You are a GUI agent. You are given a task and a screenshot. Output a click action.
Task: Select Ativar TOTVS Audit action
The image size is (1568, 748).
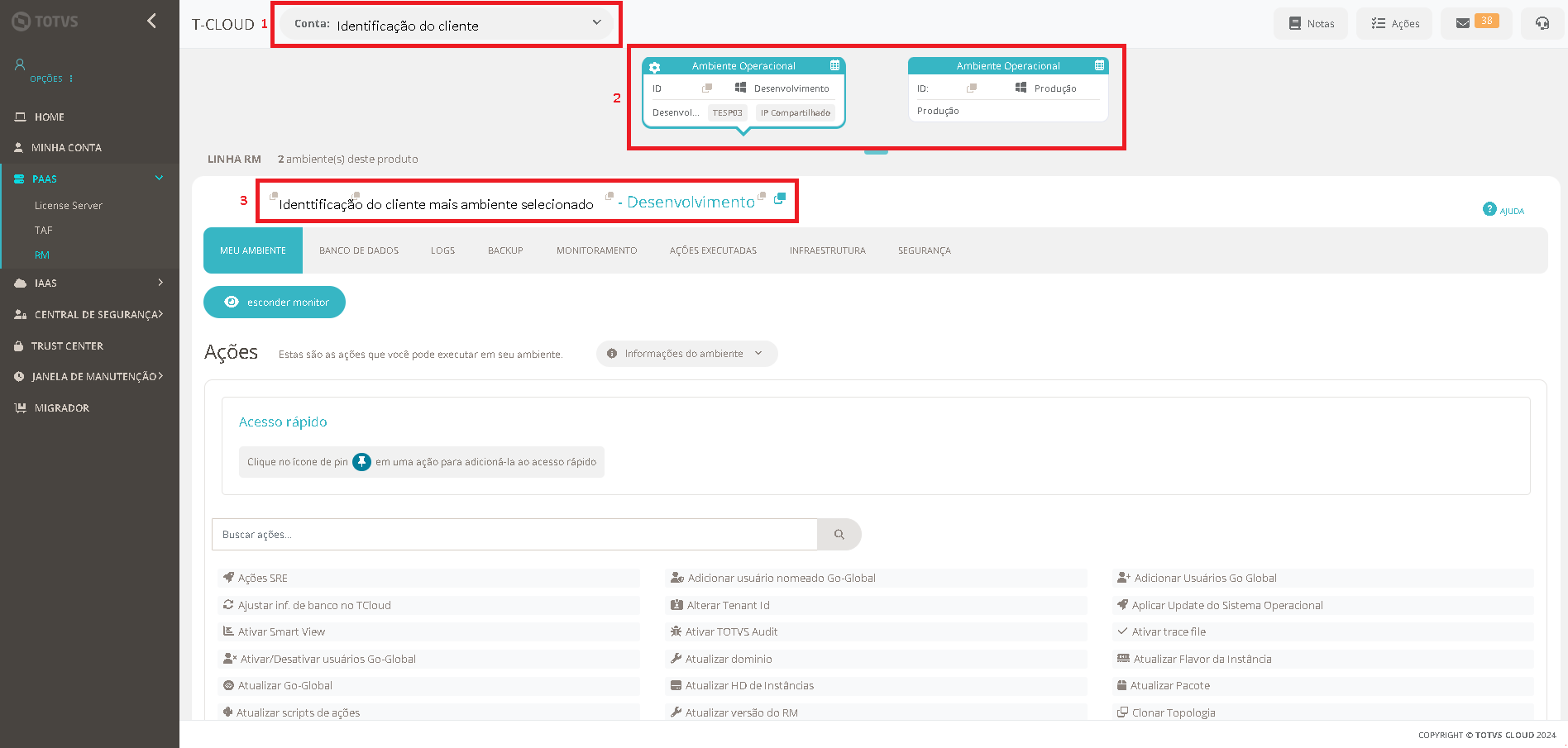[x=876, y=631]
